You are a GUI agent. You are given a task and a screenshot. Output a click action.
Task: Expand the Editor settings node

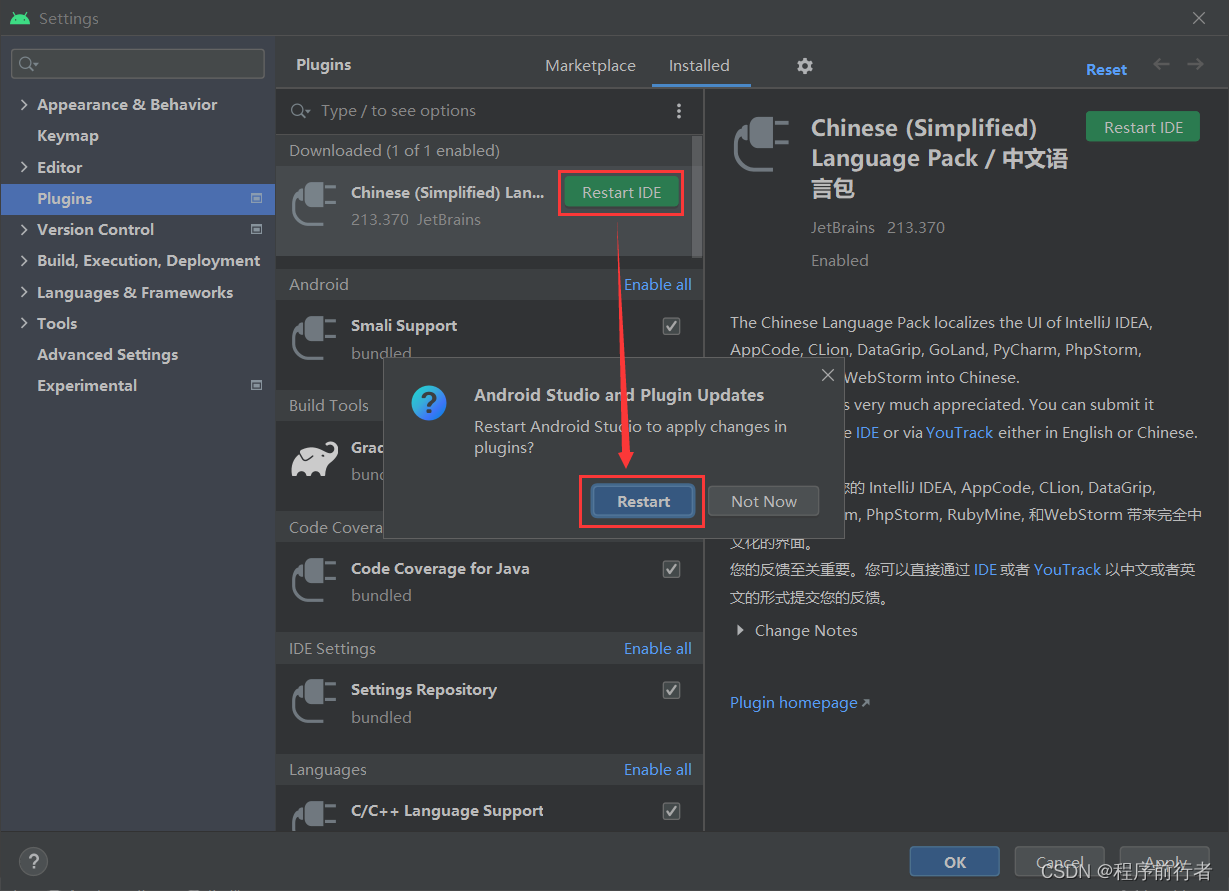coord(24,167)
